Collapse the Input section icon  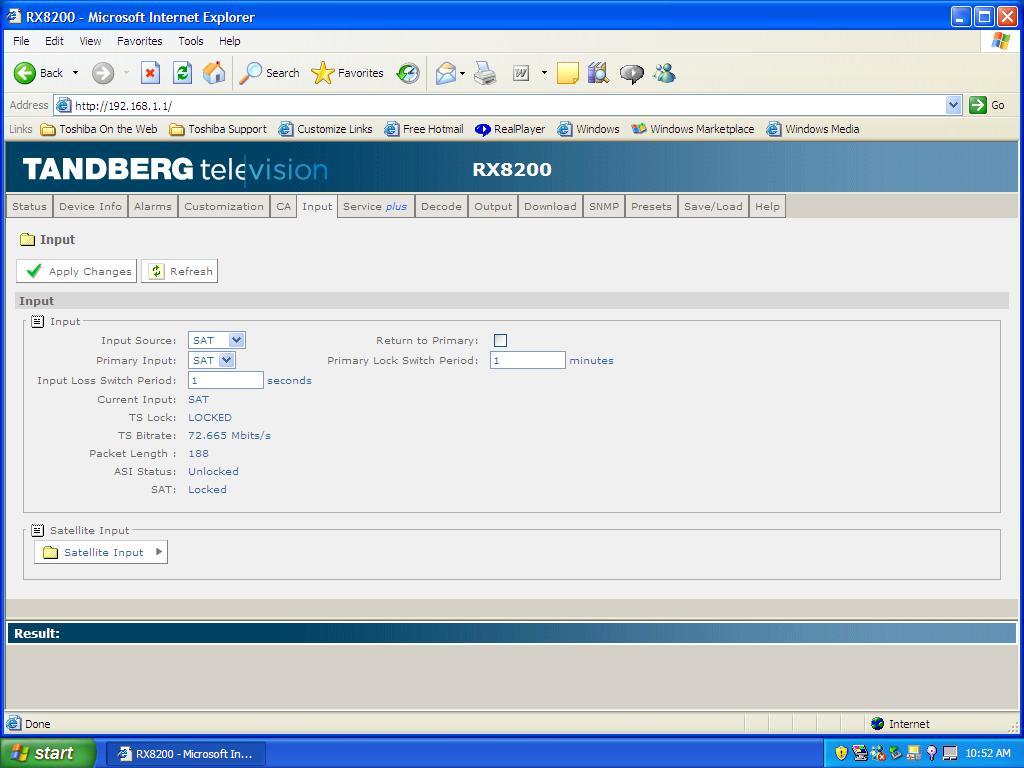(x=37, y=321)
